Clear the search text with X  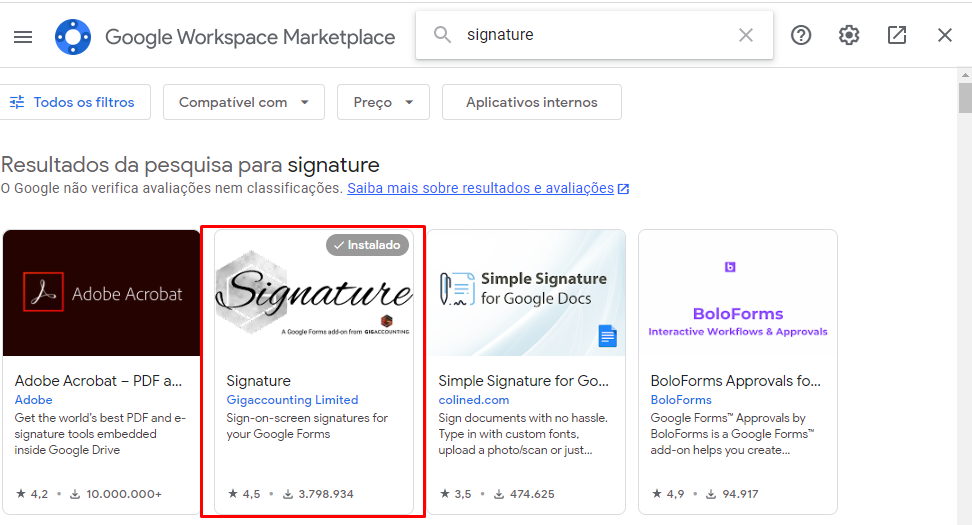[x=746, y=35]
